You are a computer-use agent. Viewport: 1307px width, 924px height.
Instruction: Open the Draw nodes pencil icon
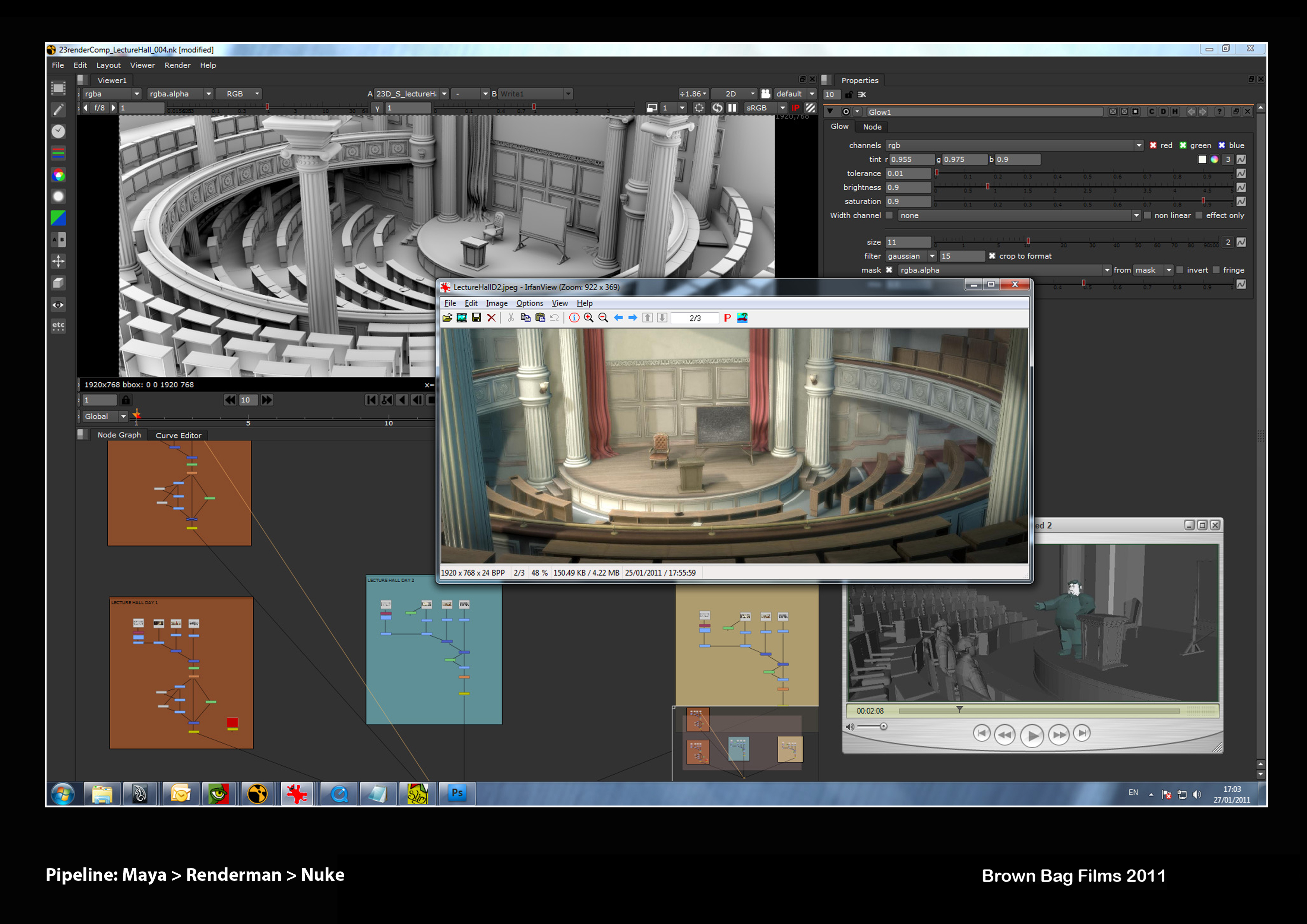tap(58, 110)
